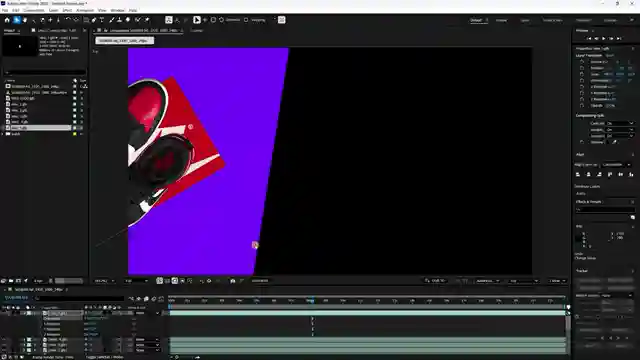Play the preview with the Play button

point(604,38)
